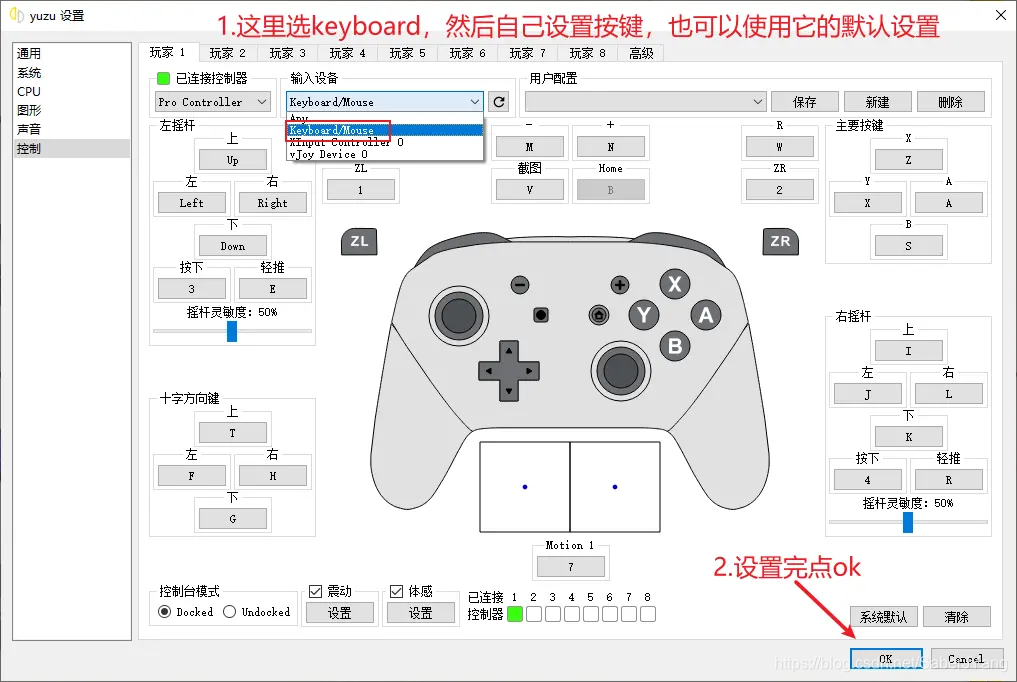Click the D-pad on controller image
The image size is (1017, 682).
pyautogui.click(x=508, y=371)
